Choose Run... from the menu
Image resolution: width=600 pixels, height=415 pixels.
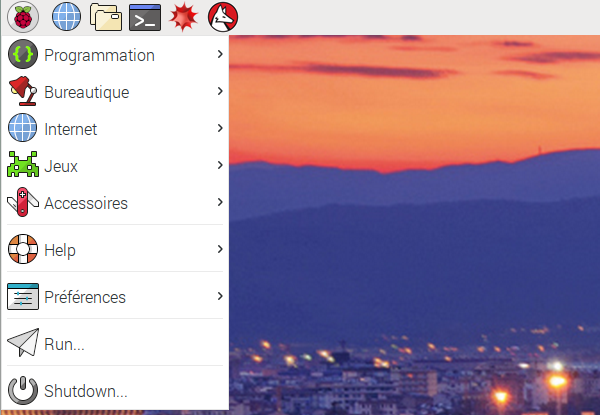[115, 343]
